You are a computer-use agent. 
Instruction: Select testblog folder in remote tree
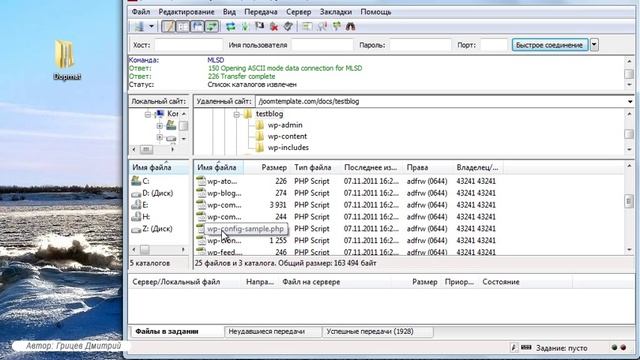coord(269,114)
